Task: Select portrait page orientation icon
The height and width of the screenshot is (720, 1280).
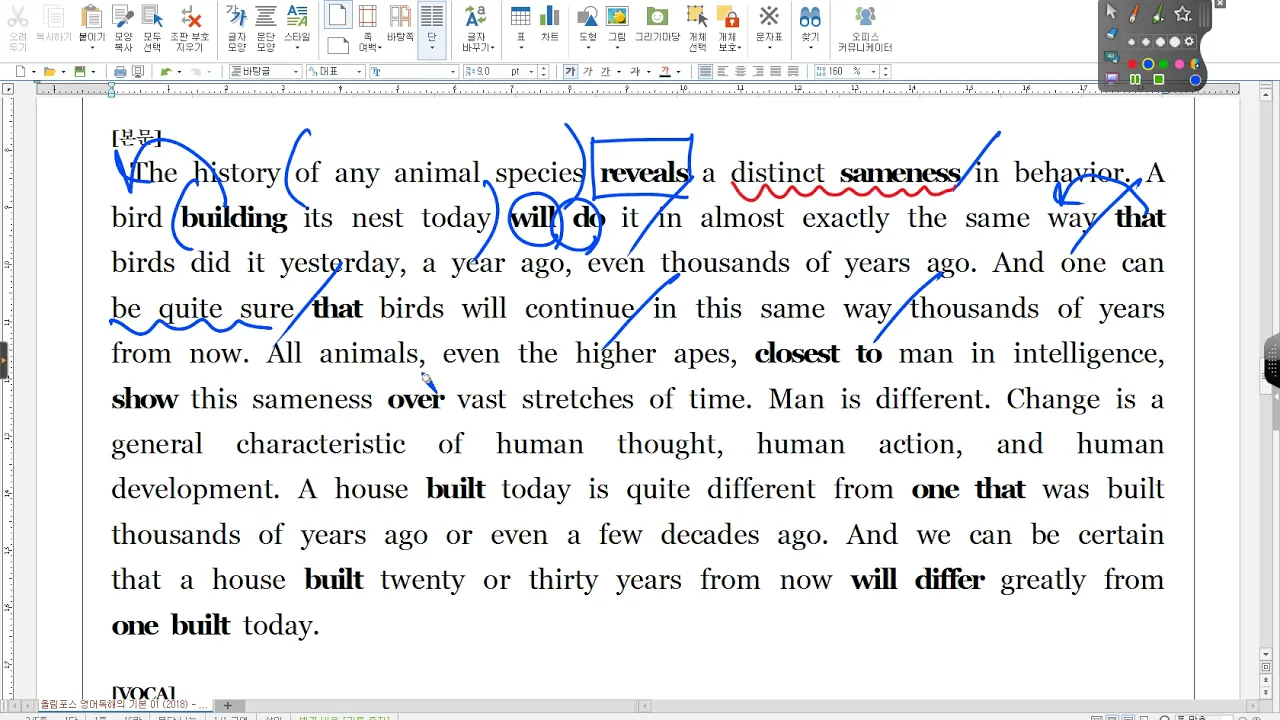Action: click(338, 15)
